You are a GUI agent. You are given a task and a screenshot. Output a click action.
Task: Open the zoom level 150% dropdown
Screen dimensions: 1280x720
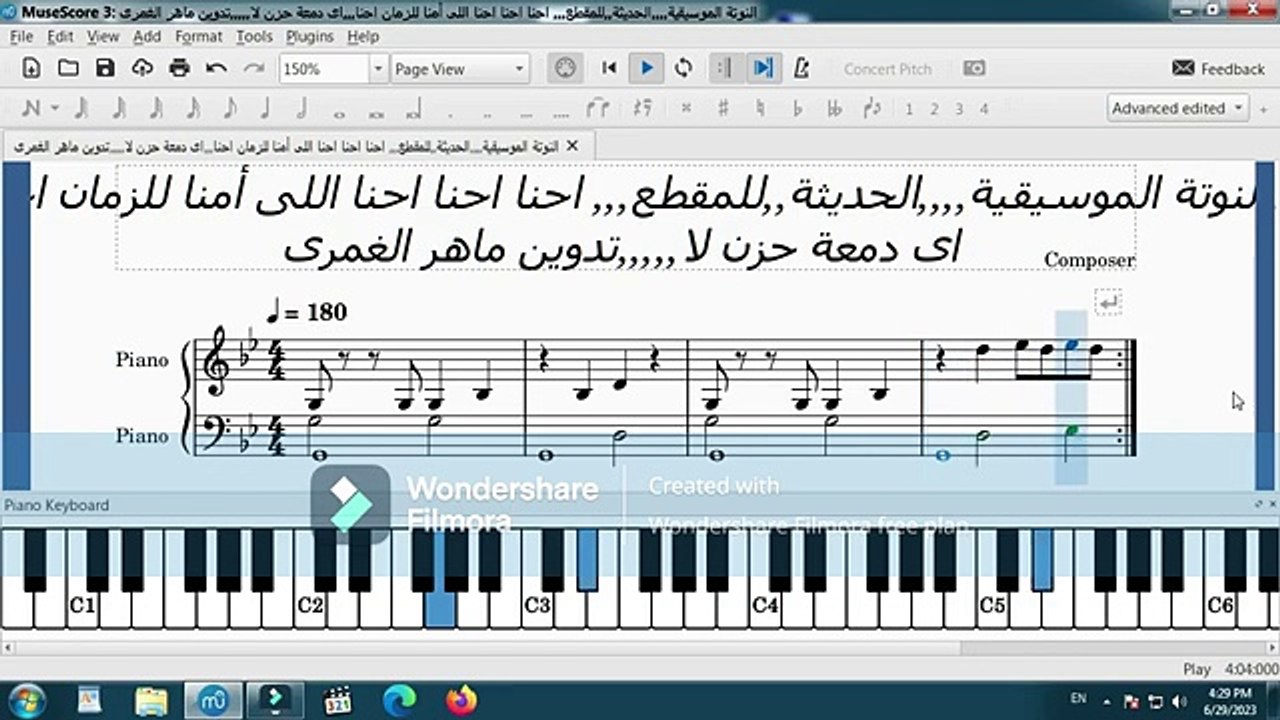pyautogui.click(x=377, y=69)
